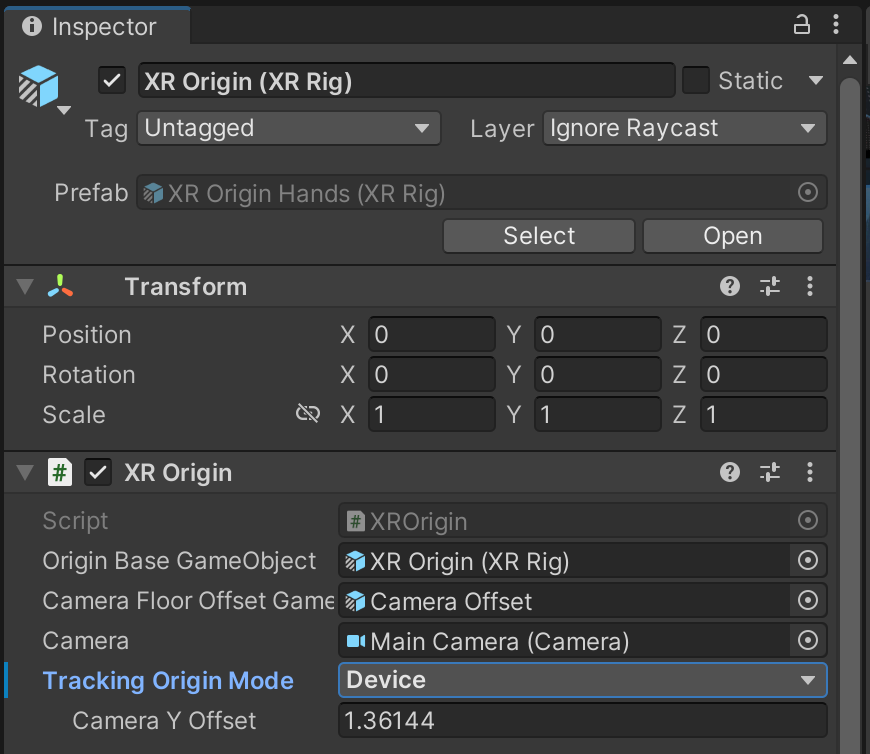
Task: Click the prefab Select button
Action: click(539, 236)
